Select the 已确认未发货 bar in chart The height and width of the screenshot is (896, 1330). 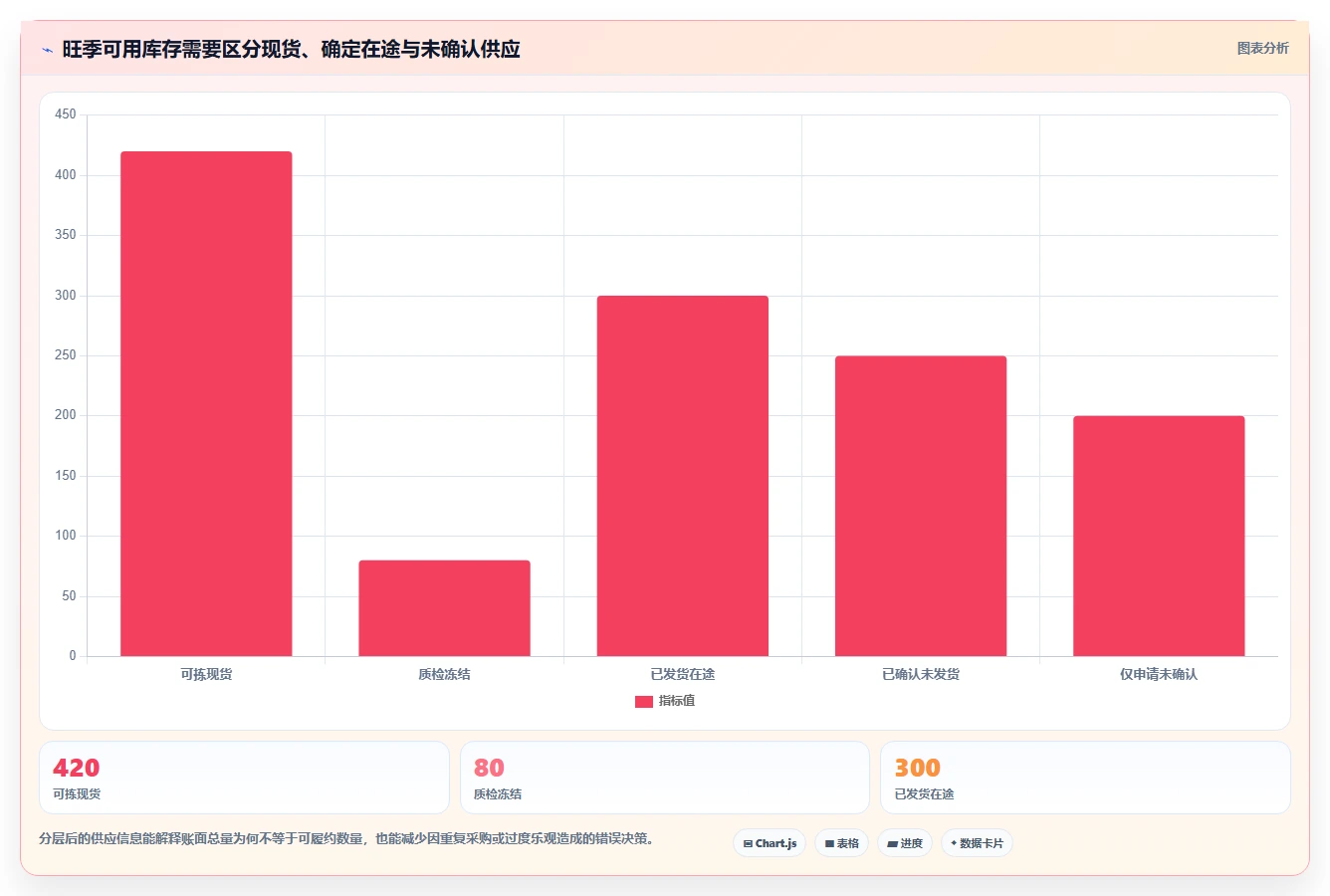coord(920,506)
